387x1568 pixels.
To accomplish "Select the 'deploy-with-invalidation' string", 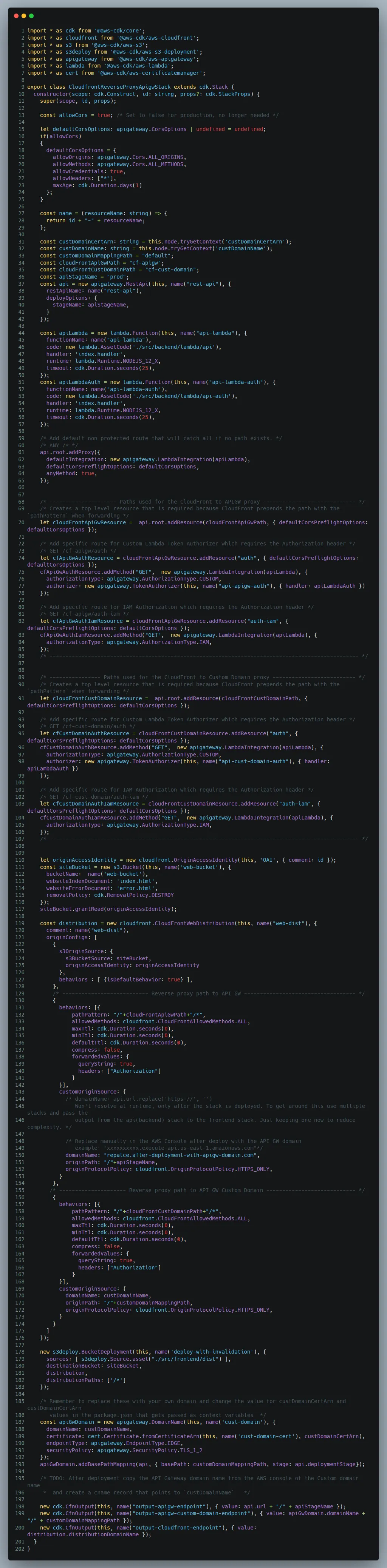I will (x=212, y=1352).
